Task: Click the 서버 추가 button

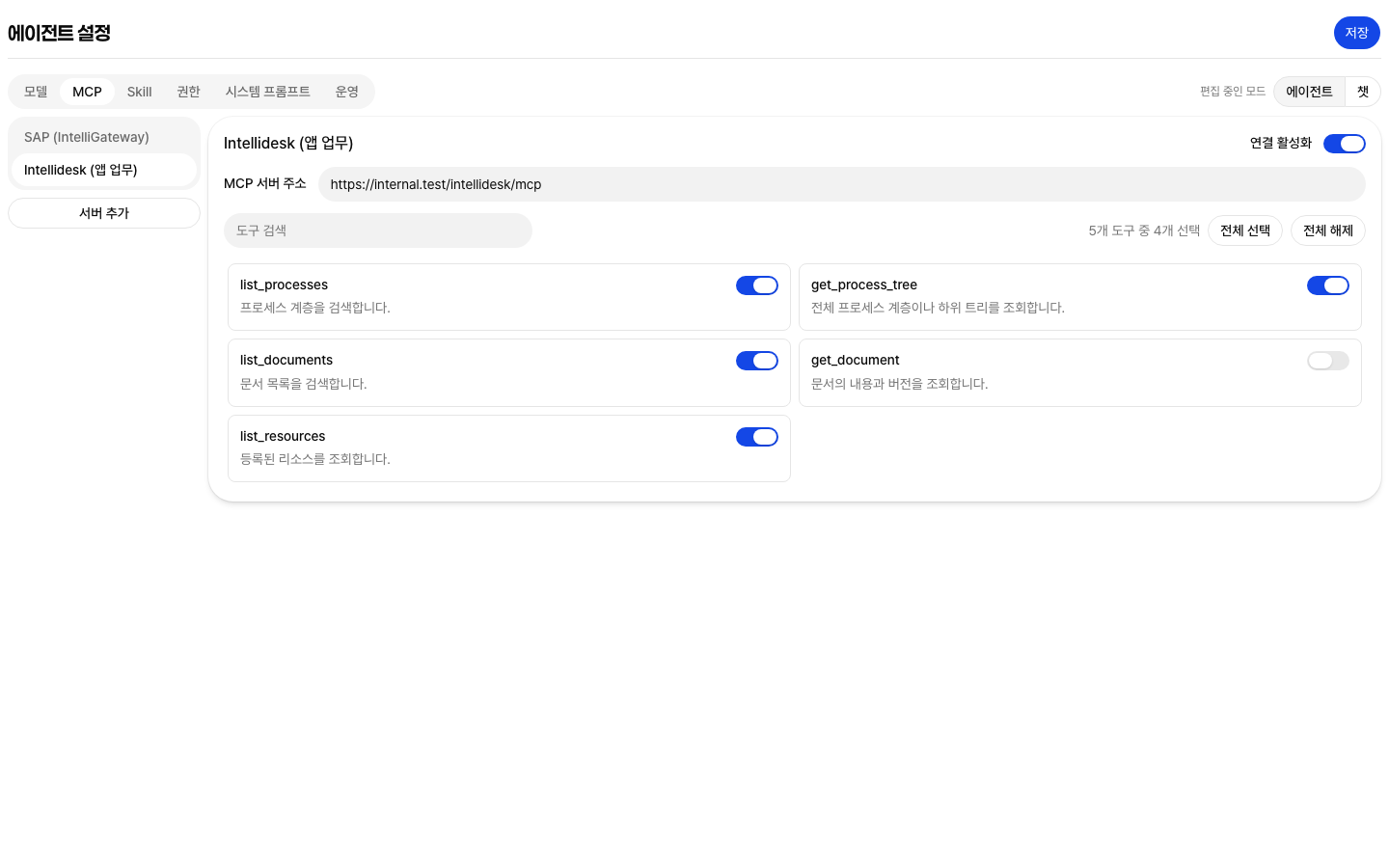Action: (x=104, y=213)
